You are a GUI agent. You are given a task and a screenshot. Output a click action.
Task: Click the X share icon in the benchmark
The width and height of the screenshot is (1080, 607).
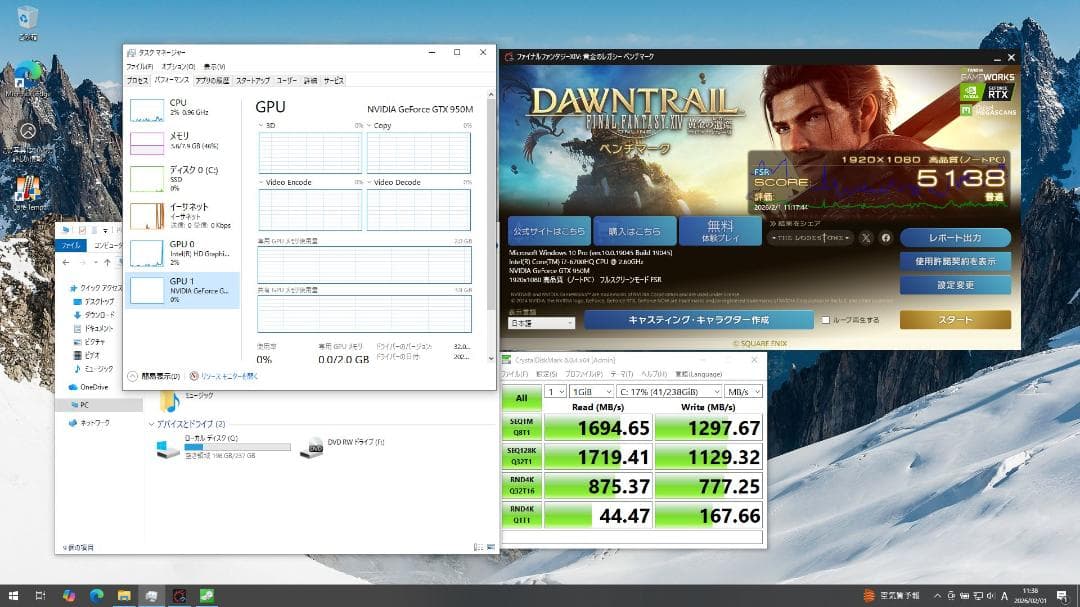tap(864, 238)
